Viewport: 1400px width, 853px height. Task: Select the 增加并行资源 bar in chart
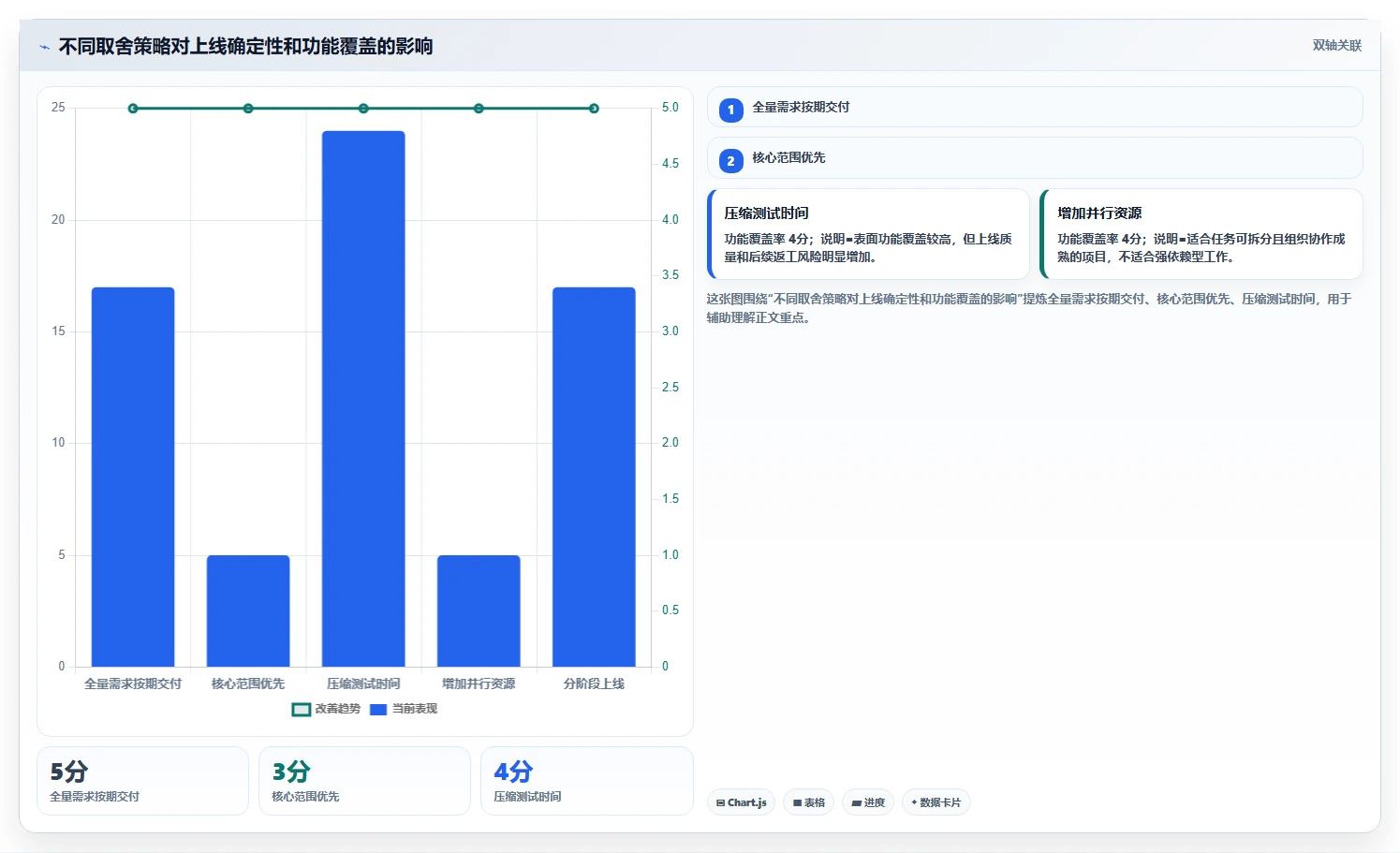pyautogui.click(x=479, y=610)
